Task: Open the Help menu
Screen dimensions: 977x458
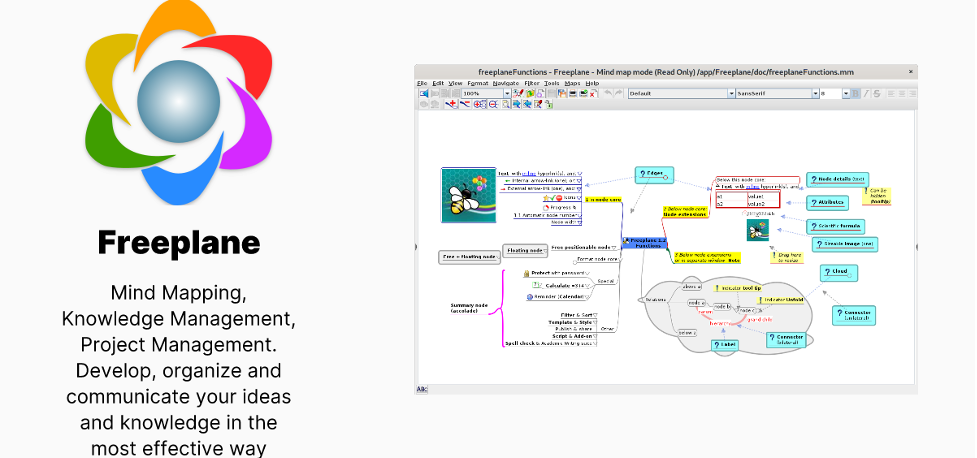Action: 592,83
